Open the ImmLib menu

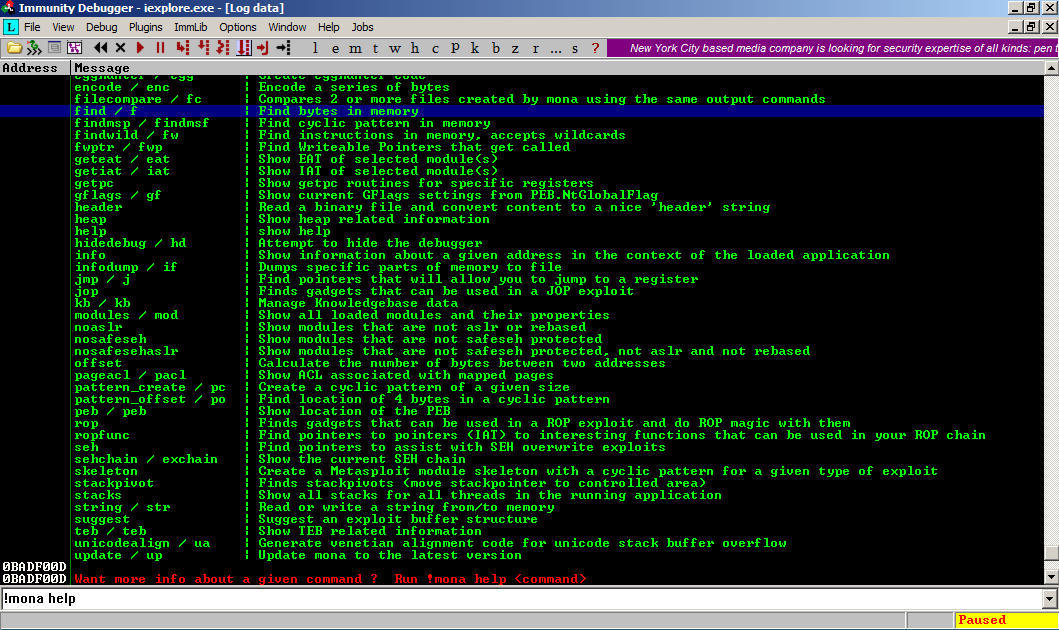coord(190,27)
